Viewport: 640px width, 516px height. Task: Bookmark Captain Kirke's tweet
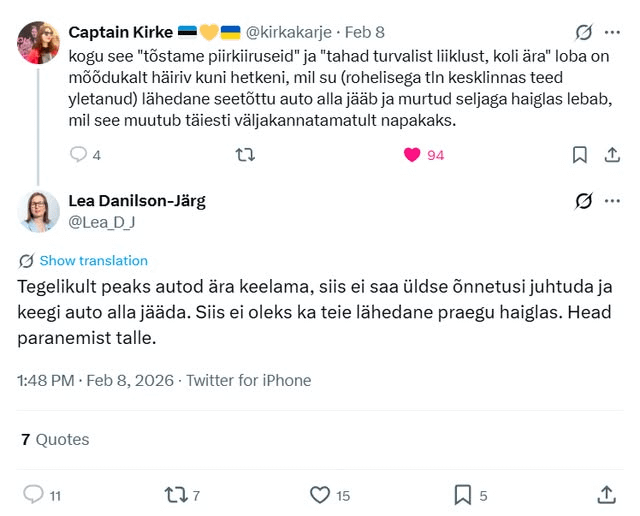pos(579,155)
